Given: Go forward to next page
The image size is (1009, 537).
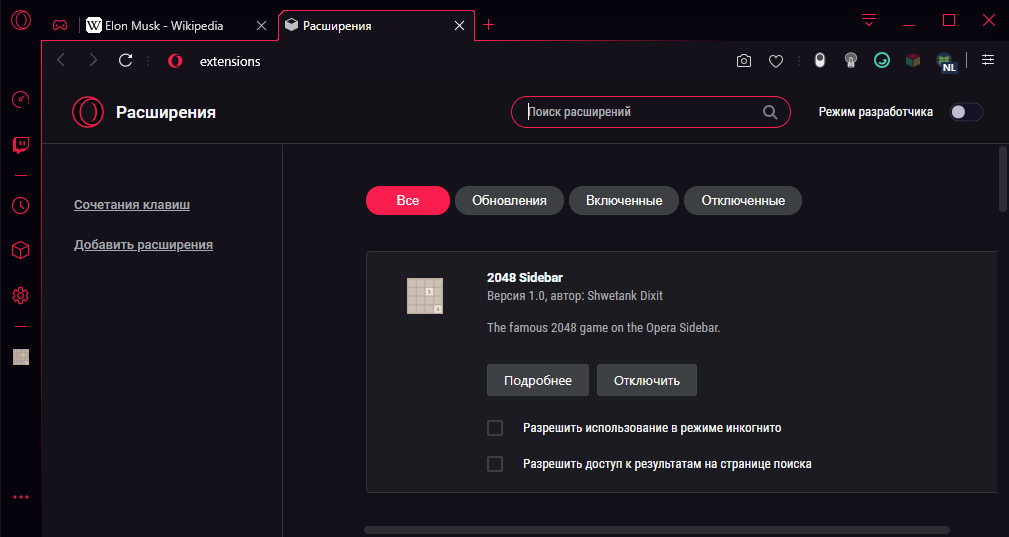Looking at the screenshot, I should (x=93, y=60).
